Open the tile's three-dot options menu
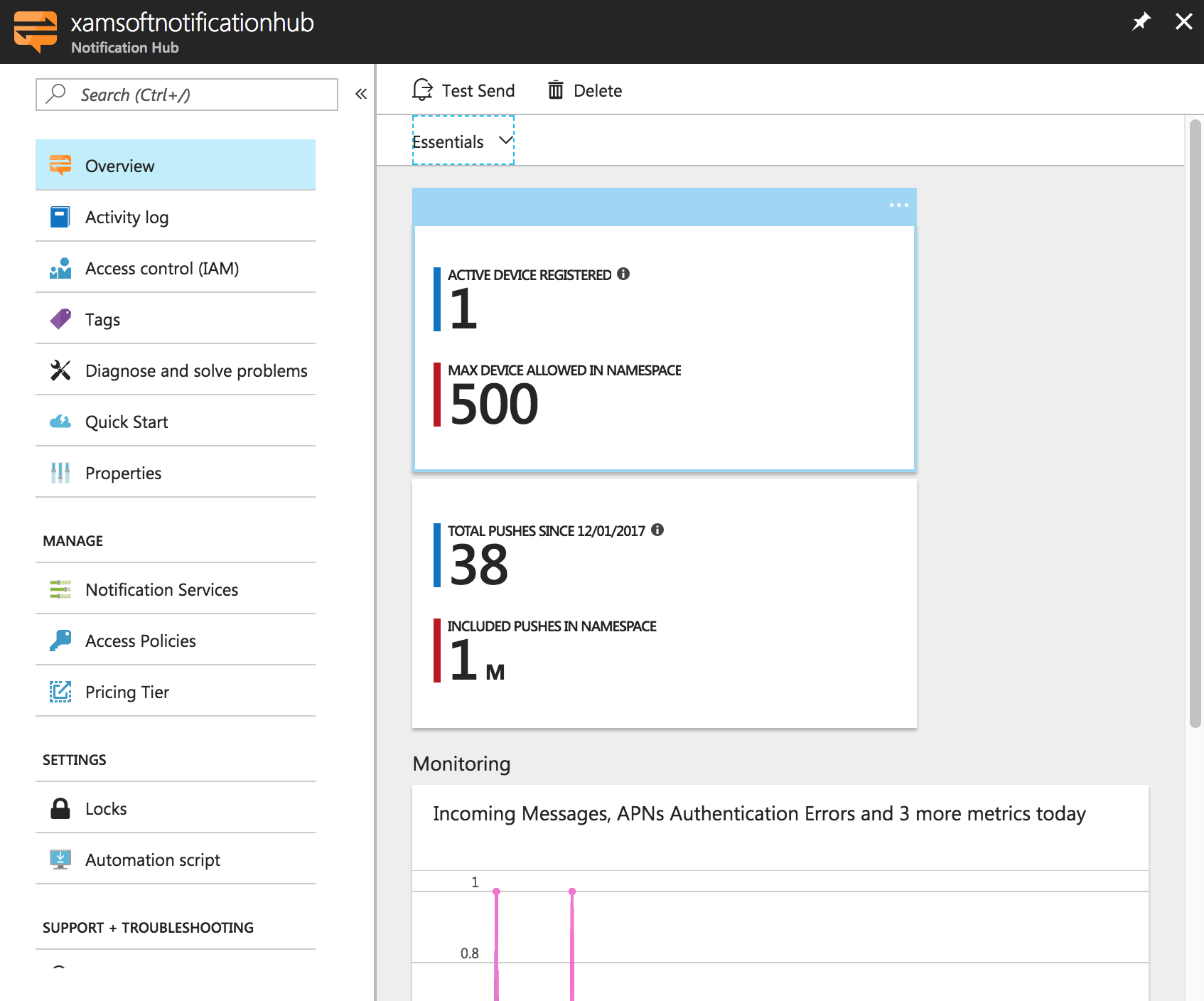1204x1001 pixels. coord(898,205)
